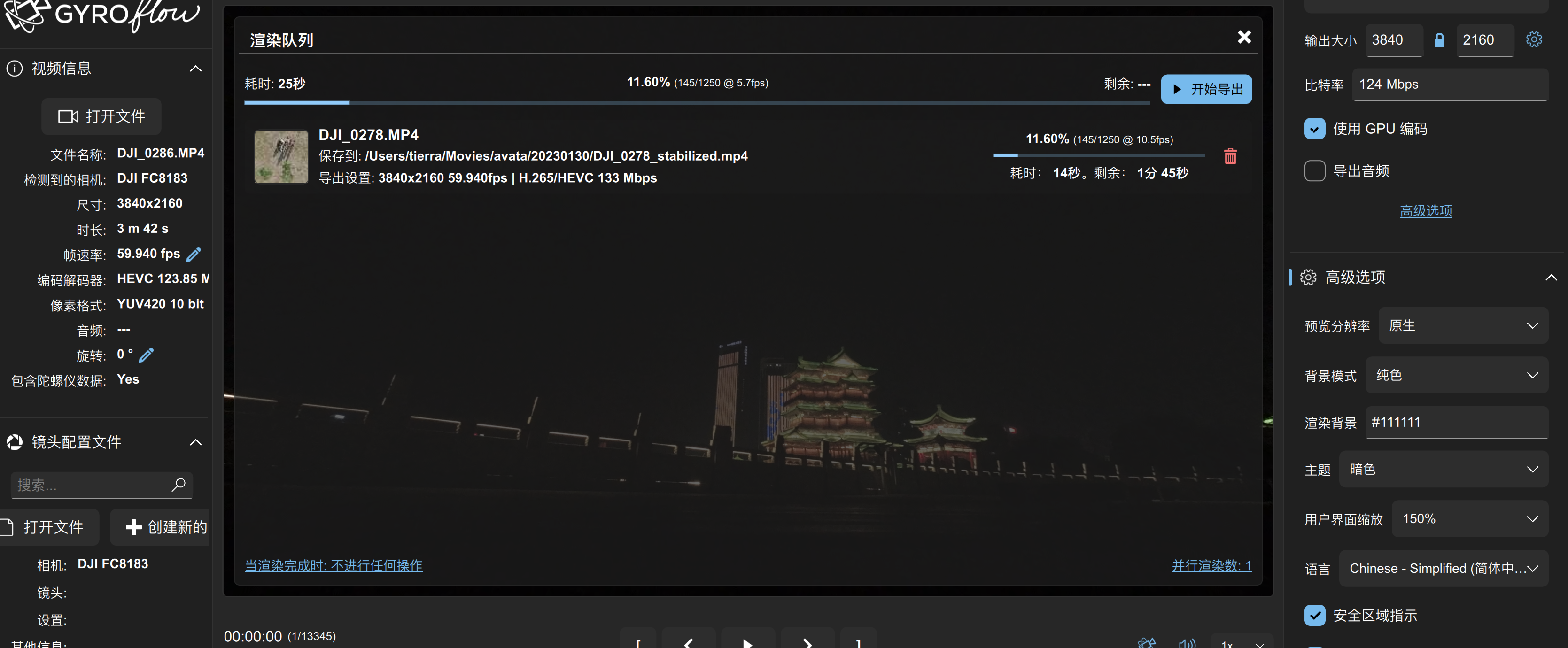Collapse the 视频信息 panel
1568x648 pixels.
(195, 69)
